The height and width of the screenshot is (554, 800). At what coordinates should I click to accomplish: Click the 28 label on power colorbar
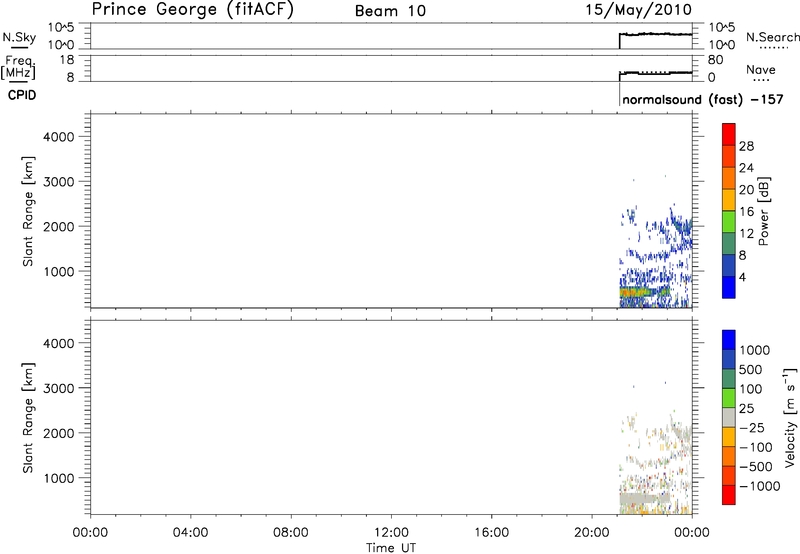pyautogui.click(x=746, y=146)
